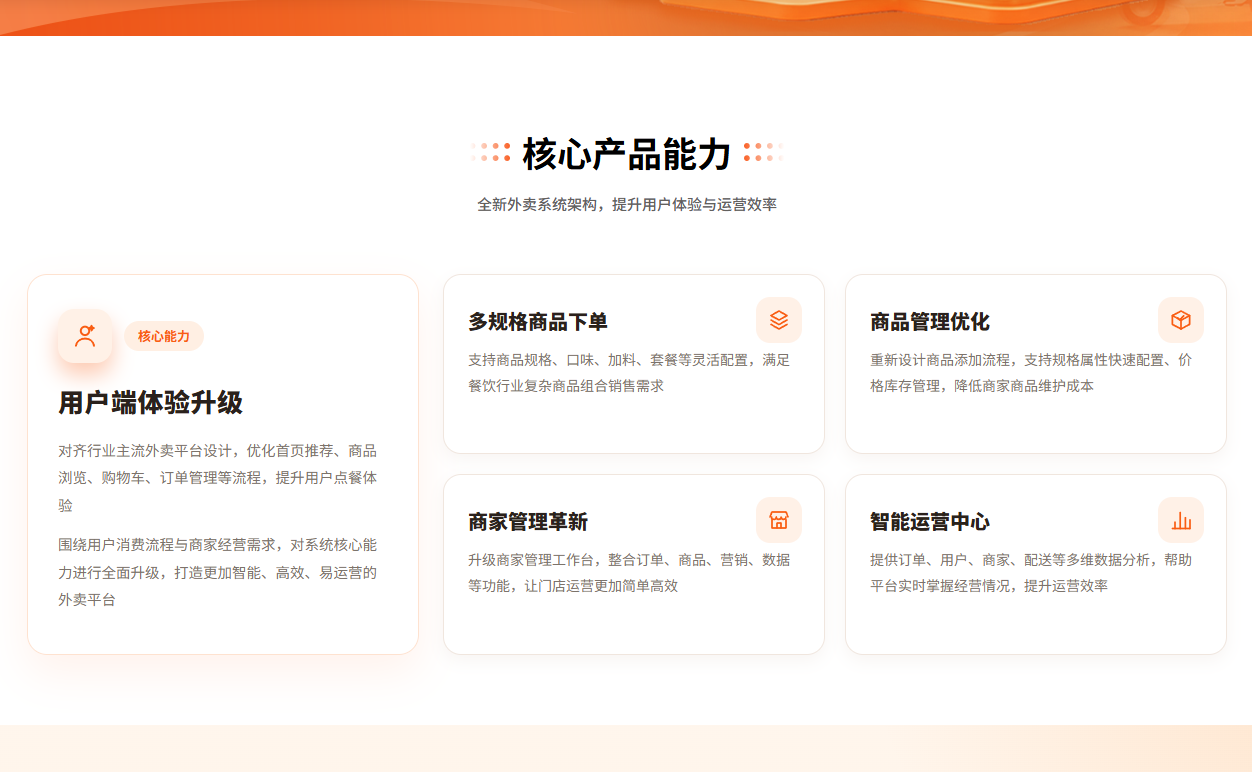Viewport: 1252px width, 772px height.
Task: Click the 核心能力 badge
Action: (164, 336)
